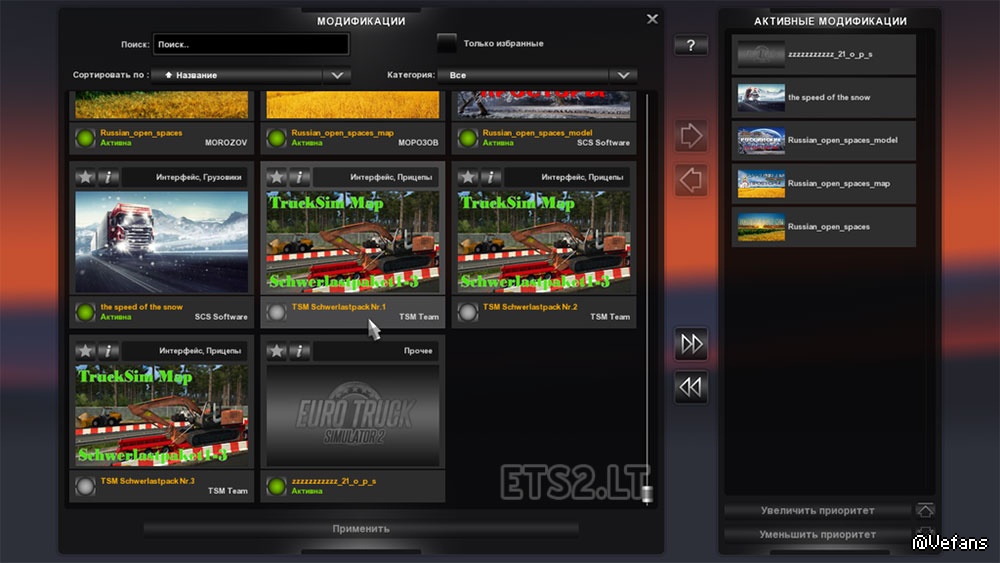
Task: Enable TSM Schwerlastpack Nr.1 mod
Action: pos(276,312)
